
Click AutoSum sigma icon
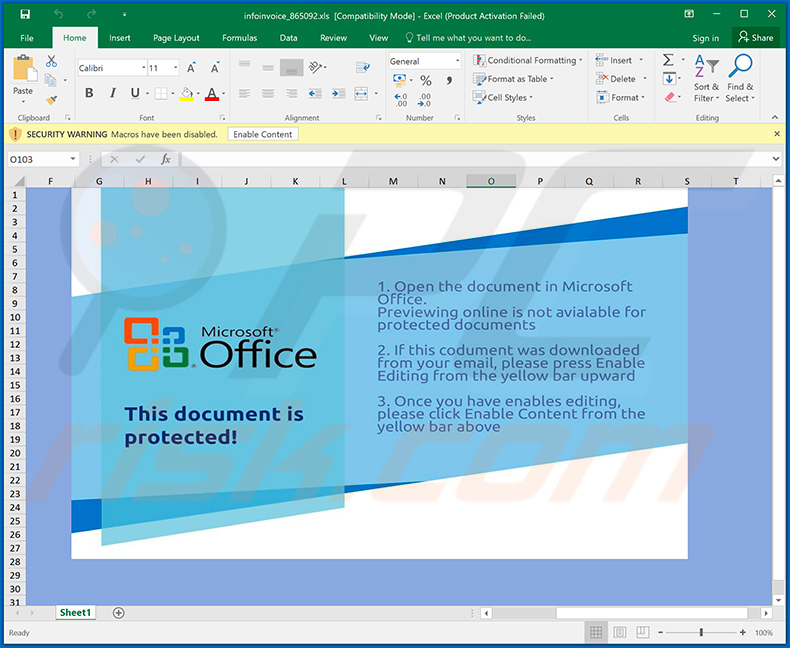pos(668,60)
